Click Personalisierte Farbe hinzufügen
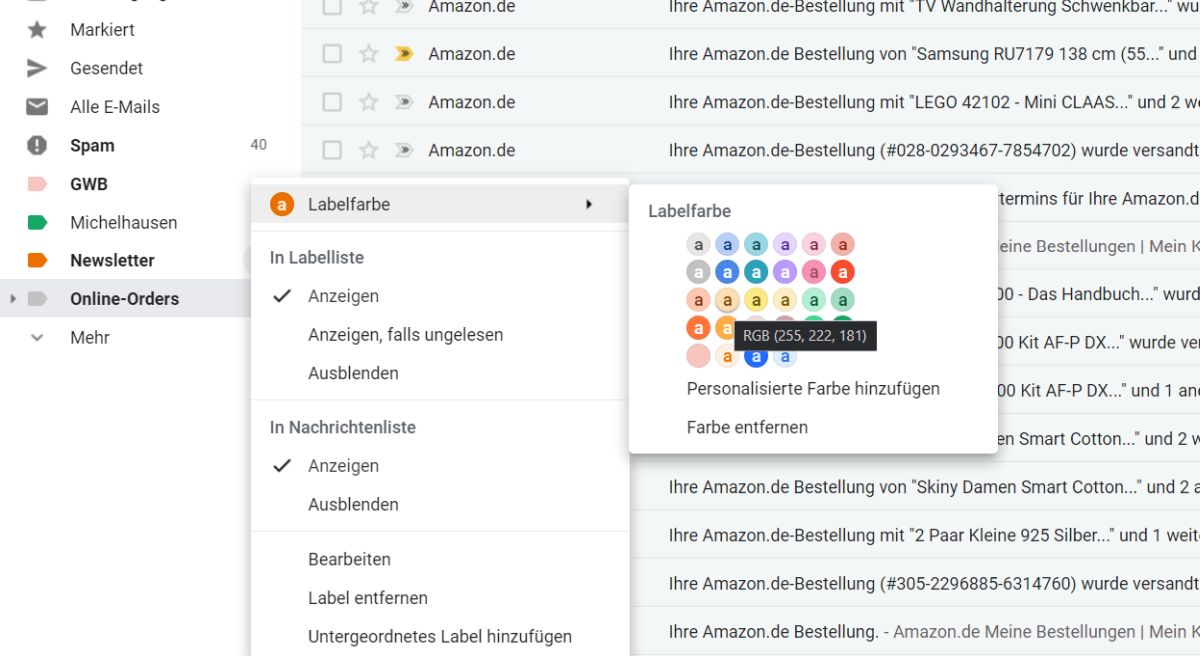This screenshot has height=656, width=1200. pos(812,389)
